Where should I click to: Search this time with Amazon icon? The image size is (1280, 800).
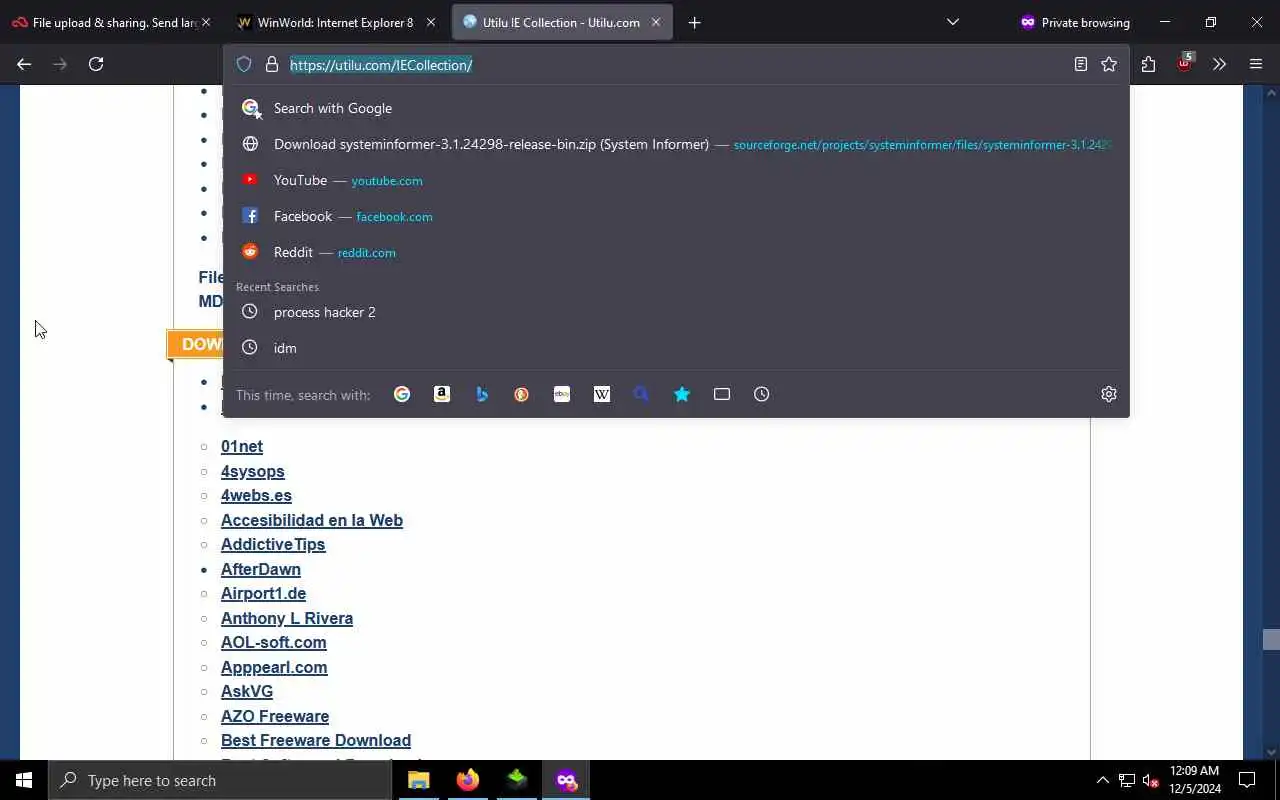442,394
